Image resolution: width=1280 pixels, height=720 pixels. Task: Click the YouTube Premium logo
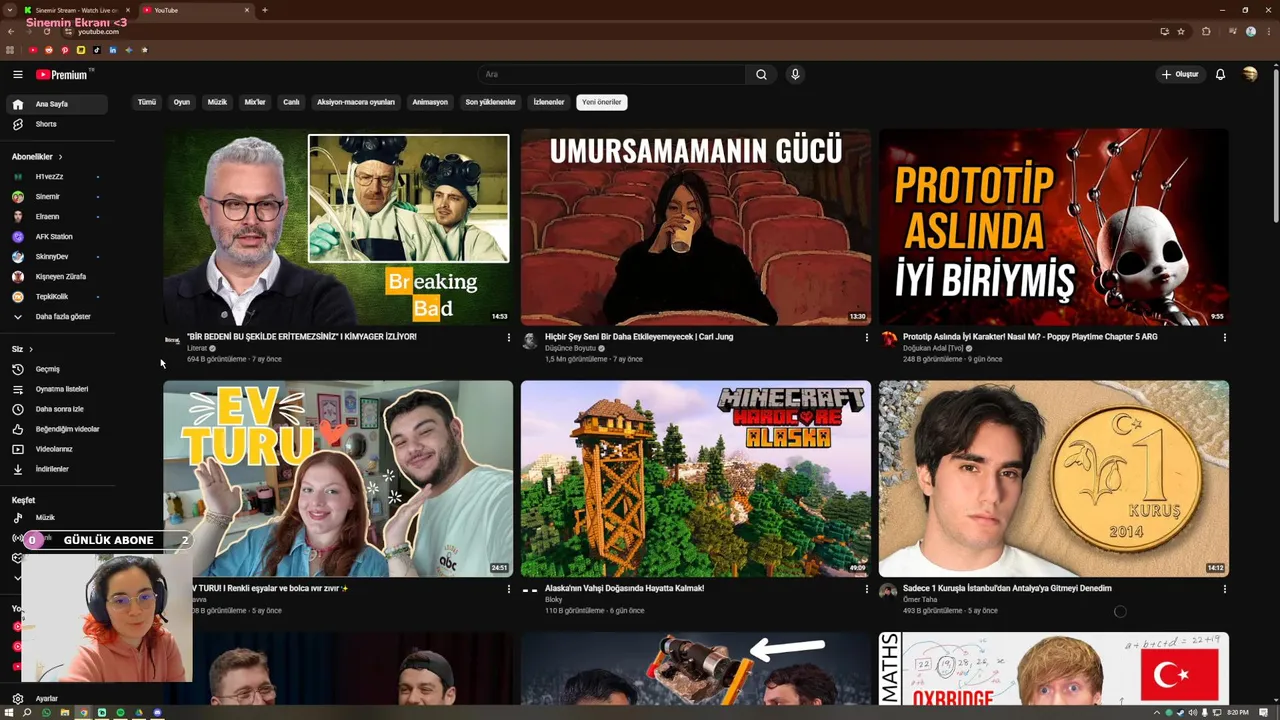(x=64, y=75)
